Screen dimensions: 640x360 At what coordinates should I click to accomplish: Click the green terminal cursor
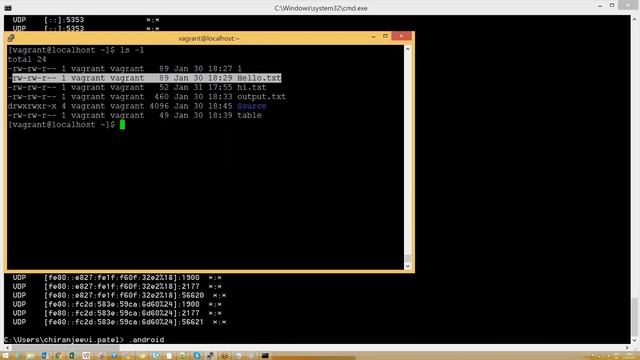point(122,125)
